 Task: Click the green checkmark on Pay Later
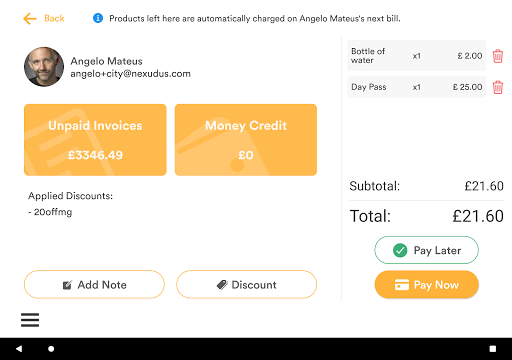pyautogui.click(x=400, y=250)
